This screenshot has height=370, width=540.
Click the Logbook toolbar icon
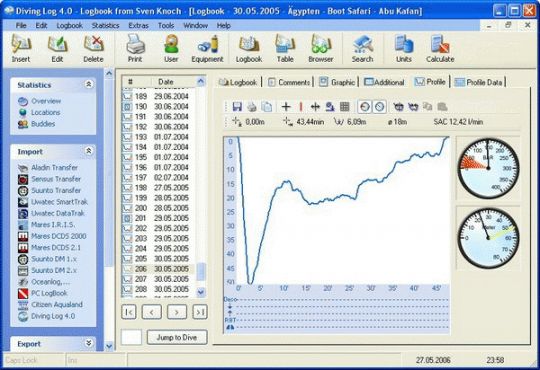pyautogui.click(x=249, y=49)
